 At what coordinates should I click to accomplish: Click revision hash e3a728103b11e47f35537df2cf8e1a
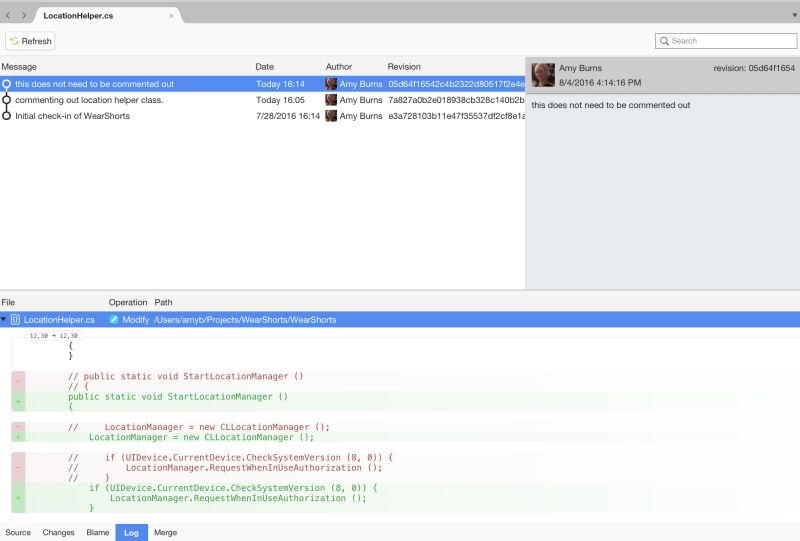456,116
